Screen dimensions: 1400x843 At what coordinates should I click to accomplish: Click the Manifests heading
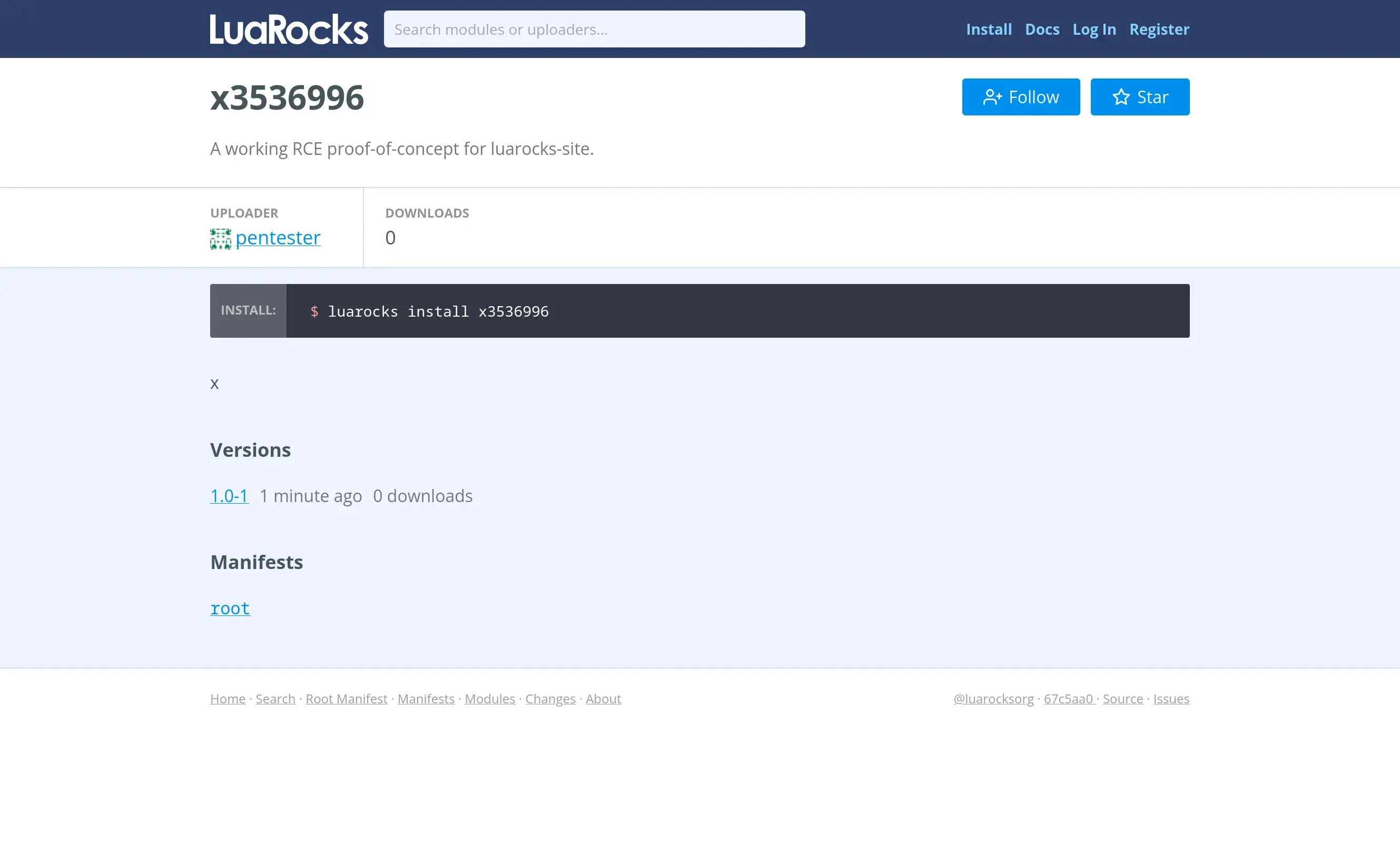257,562
